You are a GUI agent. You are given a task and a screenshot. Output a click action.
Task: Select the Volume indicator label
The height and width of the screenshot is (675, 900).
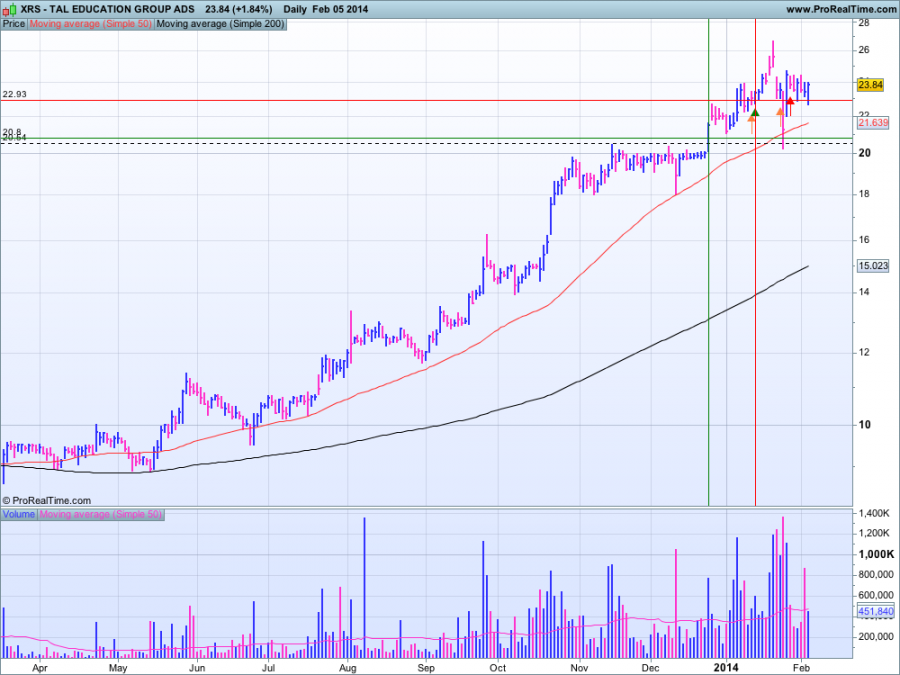click(19, 514)
